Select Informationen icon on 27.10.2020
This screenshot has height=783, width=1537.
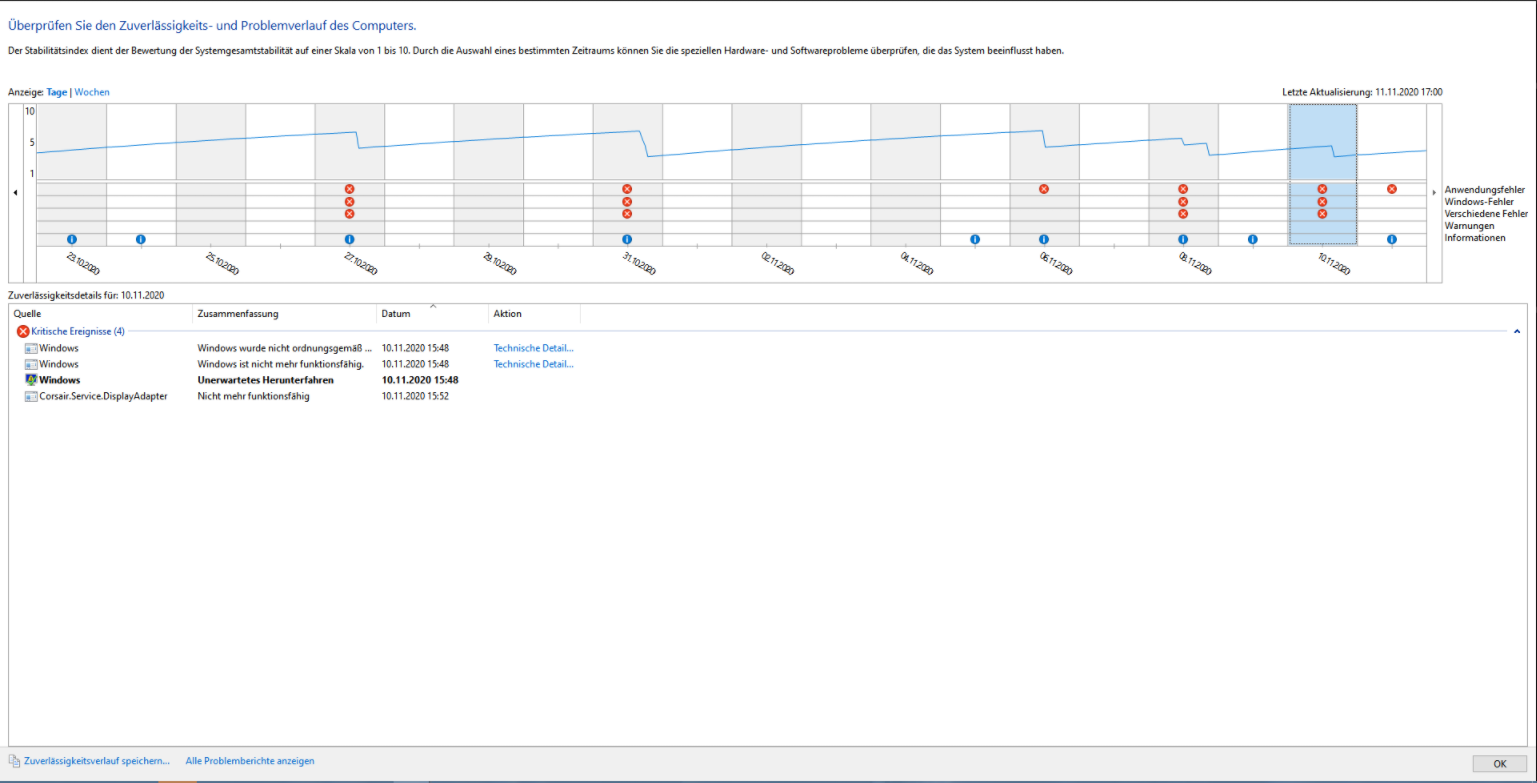pos(349,240)
